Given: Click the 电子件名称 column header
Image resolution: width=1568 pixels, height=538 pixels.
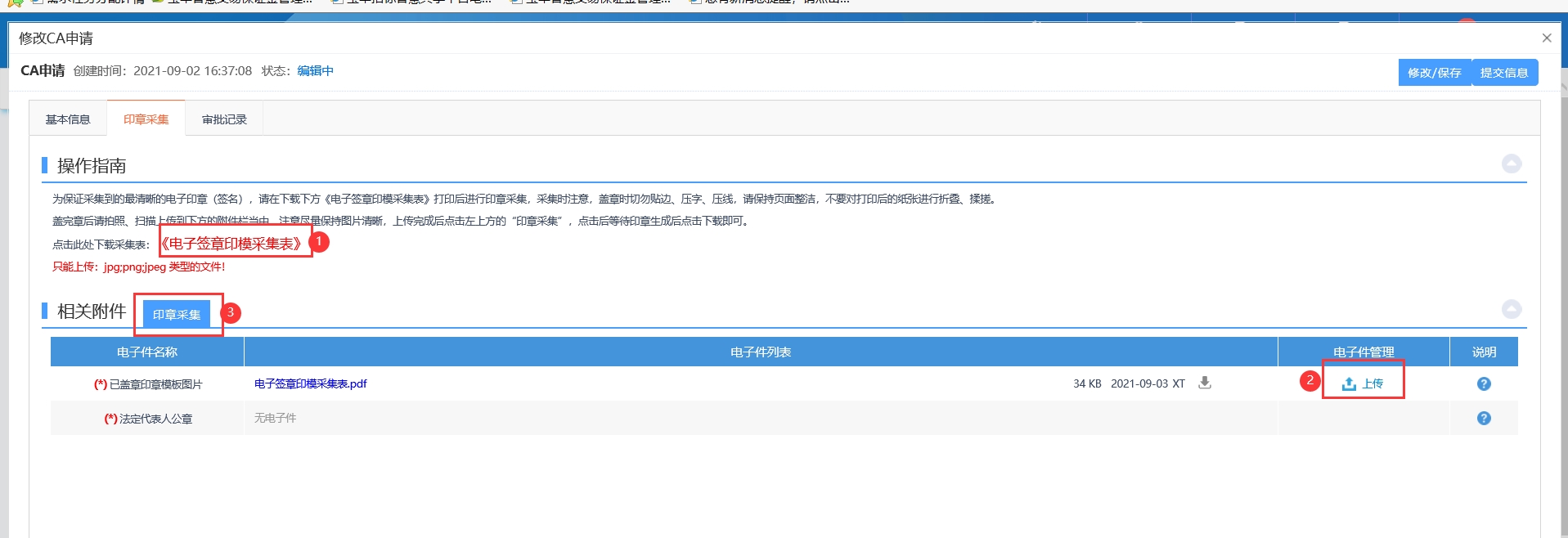Looking at the screenshot, I should (x=147, y=352).
